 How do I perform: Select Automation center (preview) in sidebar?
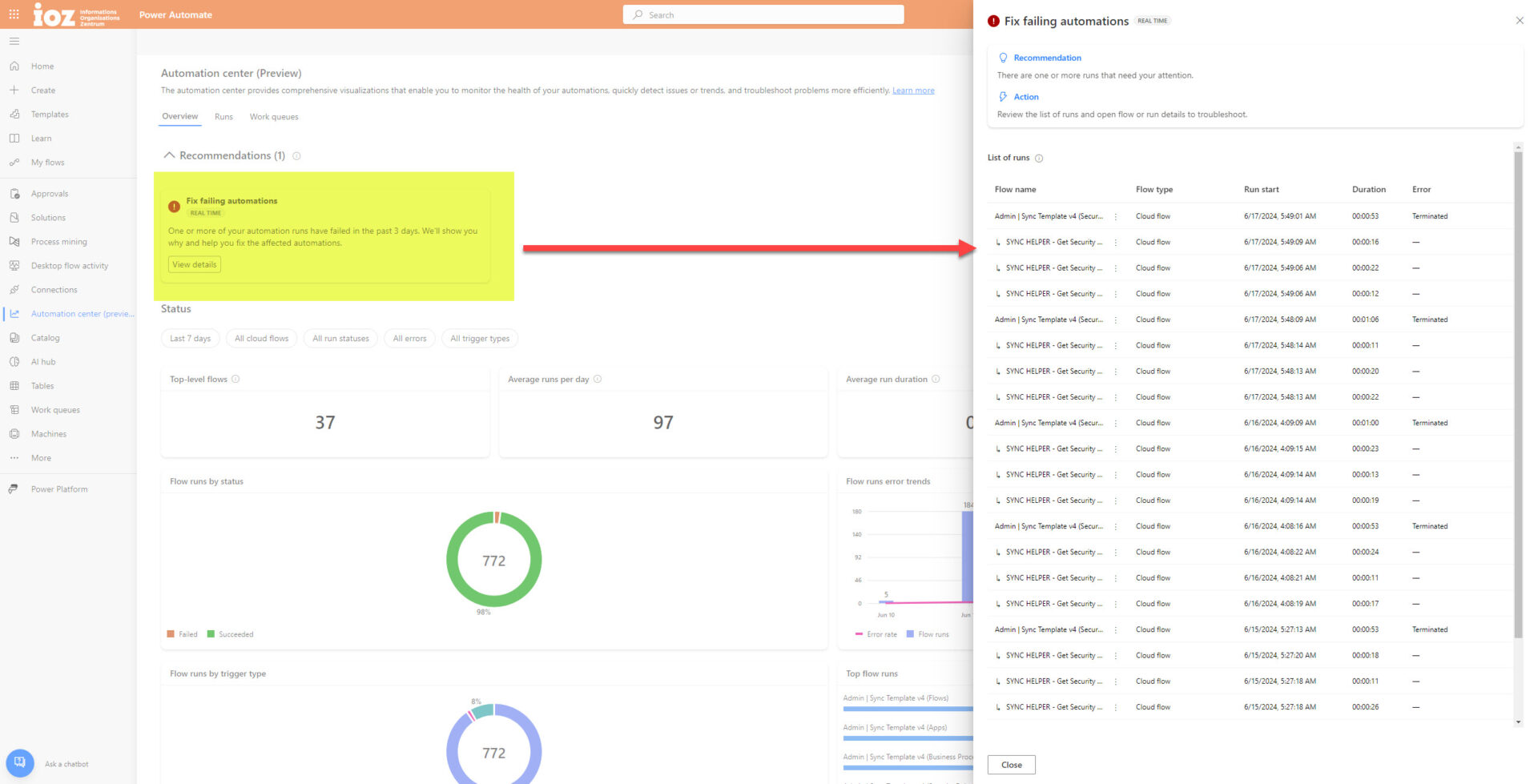click(68, 314)
